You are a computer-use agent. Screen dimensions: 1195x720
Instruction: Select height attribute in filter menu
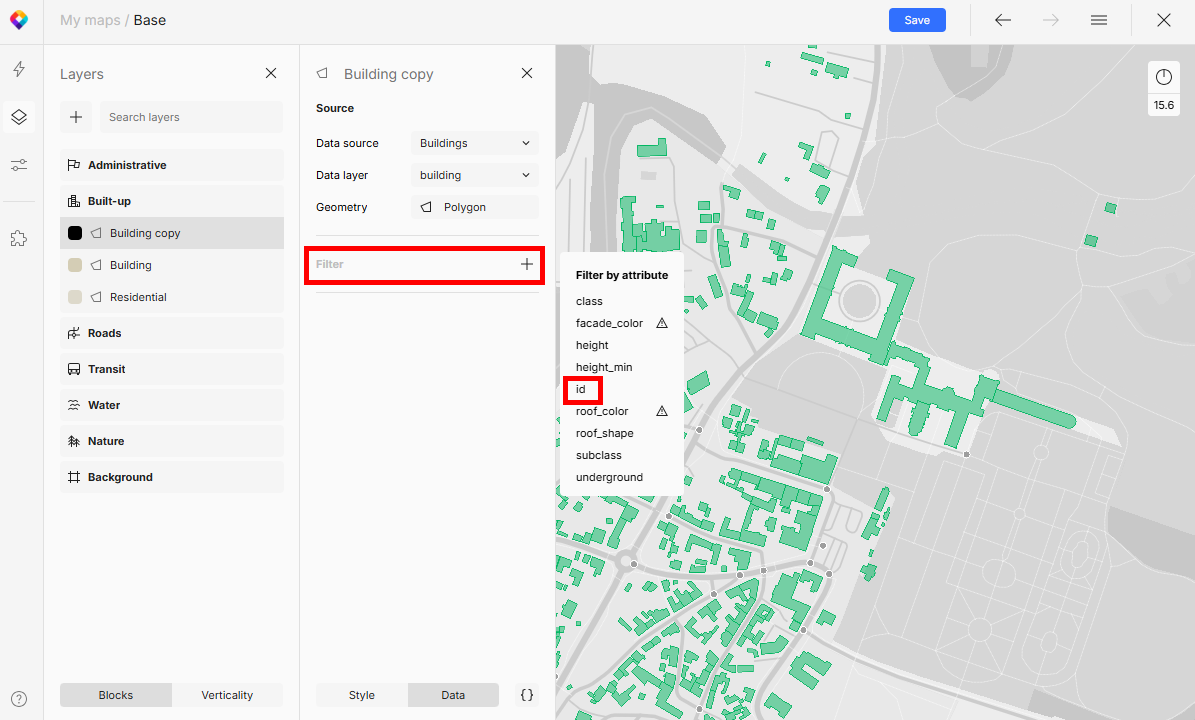click(592, 345)
